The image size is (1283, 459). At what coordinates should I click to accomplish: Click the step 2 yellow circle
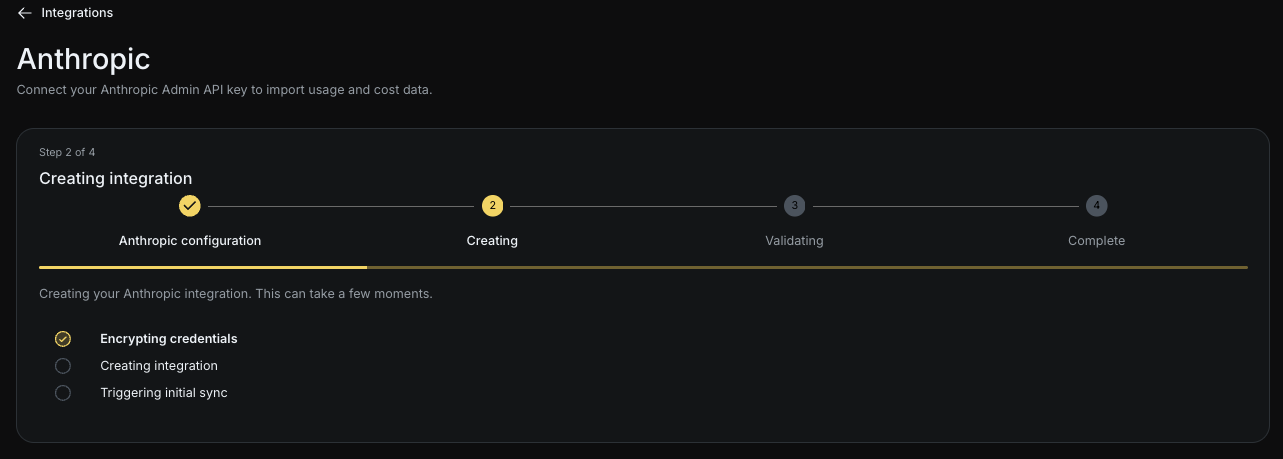[x=492, y=206]
